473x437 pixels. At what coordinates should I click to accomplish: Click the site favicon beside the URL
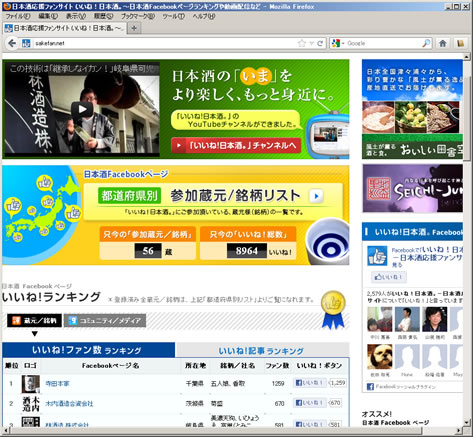point(26,43)
